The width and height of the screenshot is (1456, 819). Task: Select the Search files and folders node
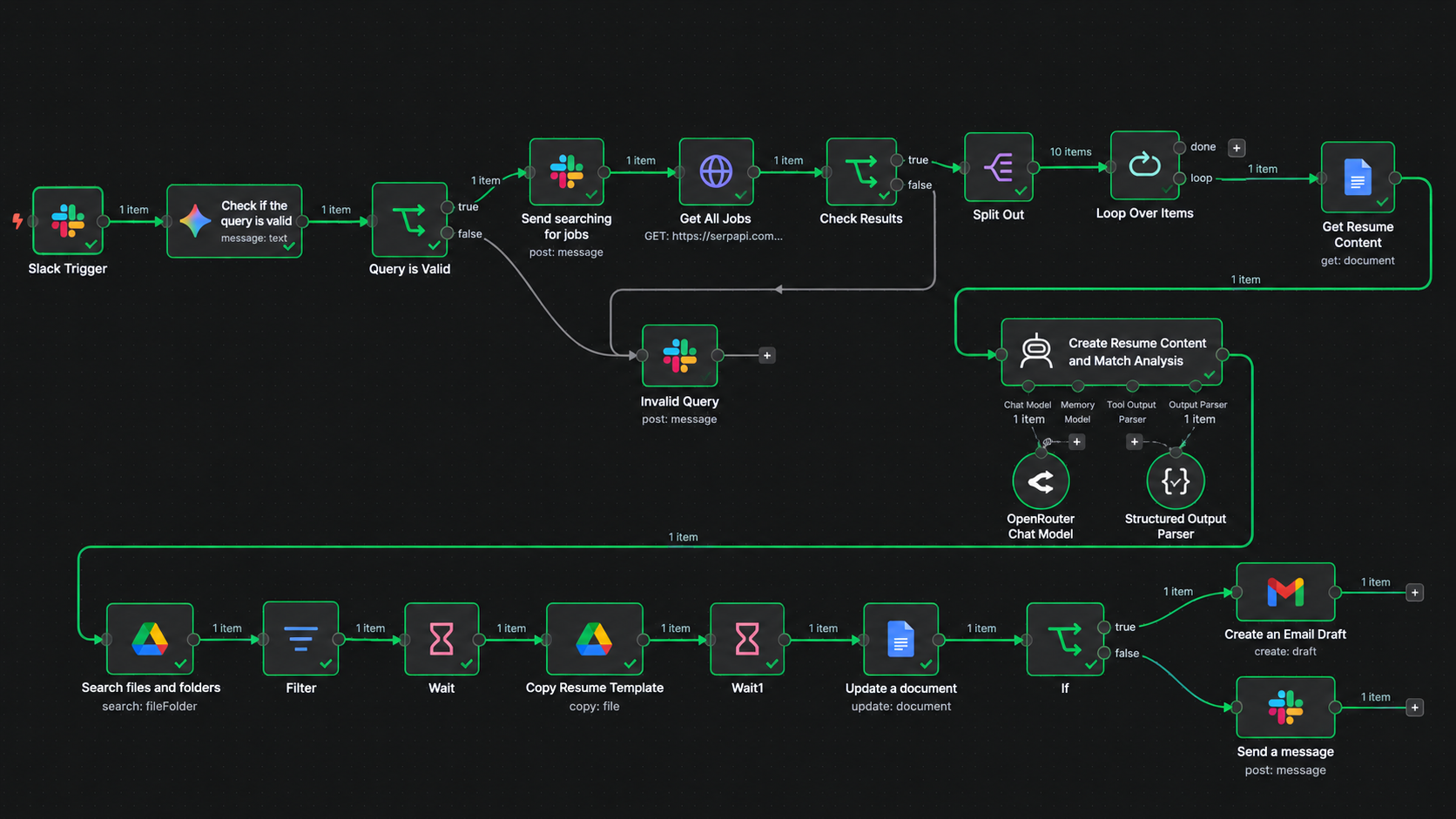coord(150,639)
